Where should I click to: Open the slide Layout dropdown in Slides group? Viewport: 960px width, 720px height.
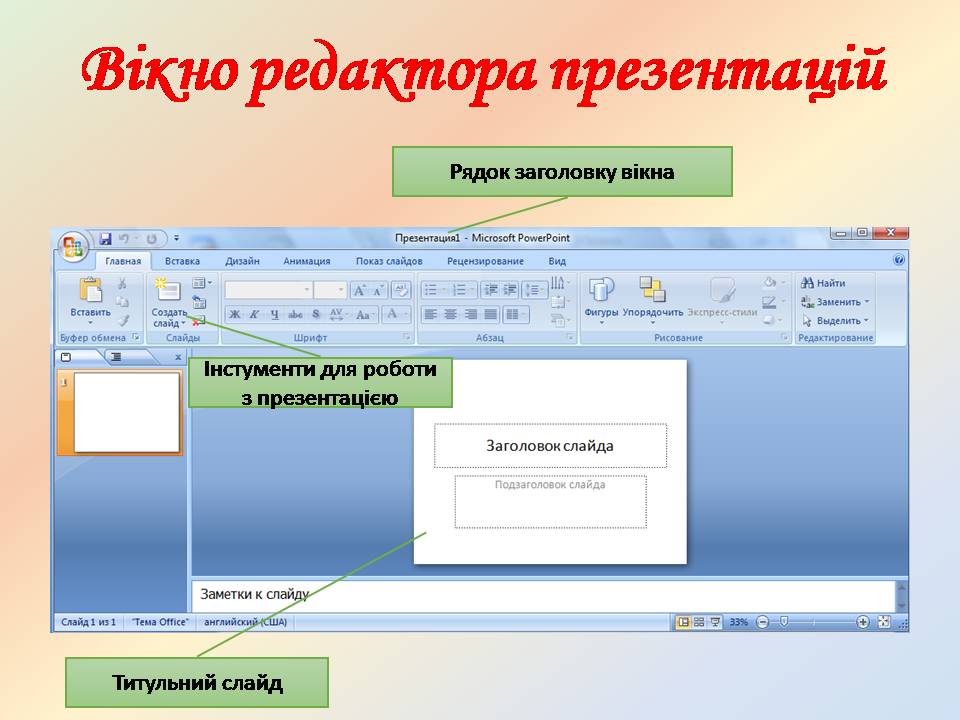[201, 284]
